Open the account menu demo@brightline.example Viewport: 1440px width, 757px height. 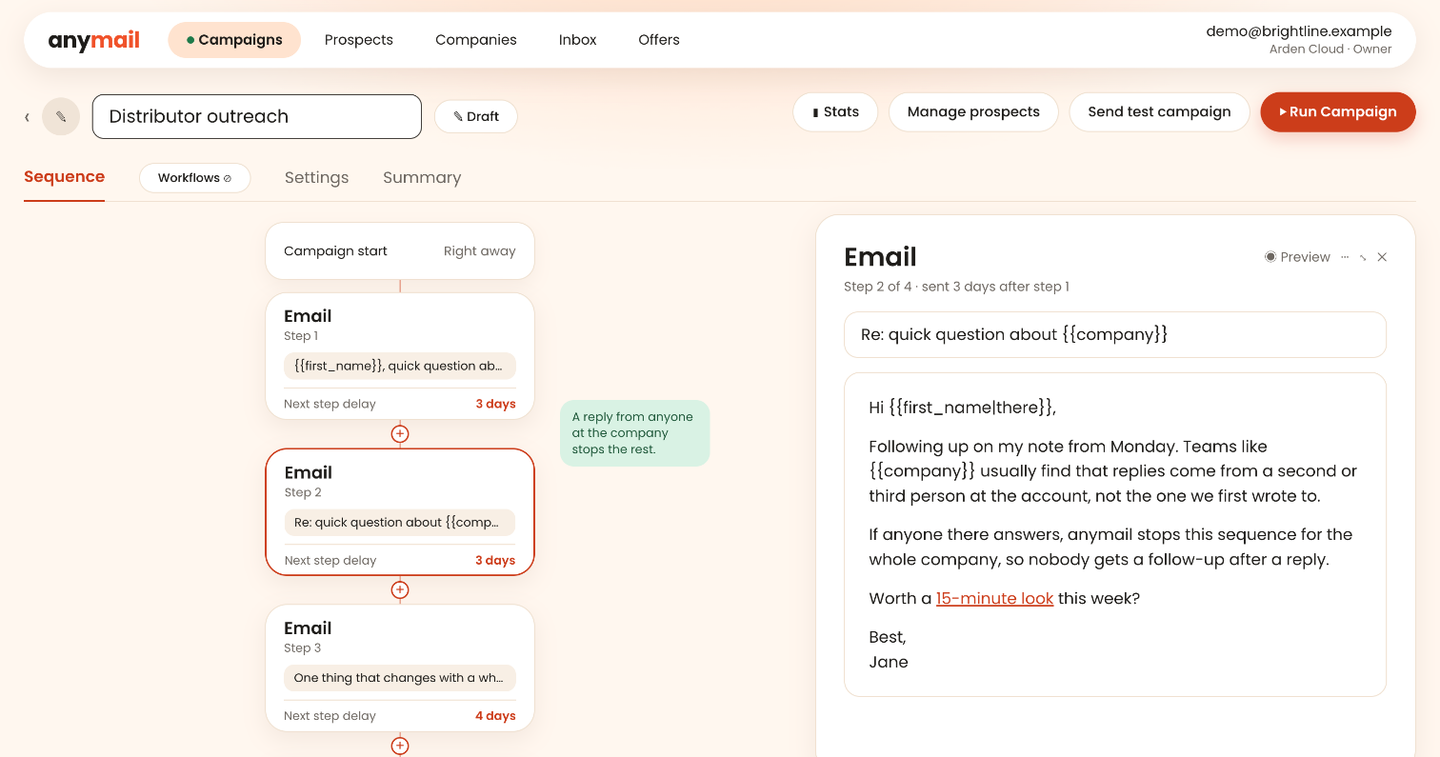click(1298, 40)
